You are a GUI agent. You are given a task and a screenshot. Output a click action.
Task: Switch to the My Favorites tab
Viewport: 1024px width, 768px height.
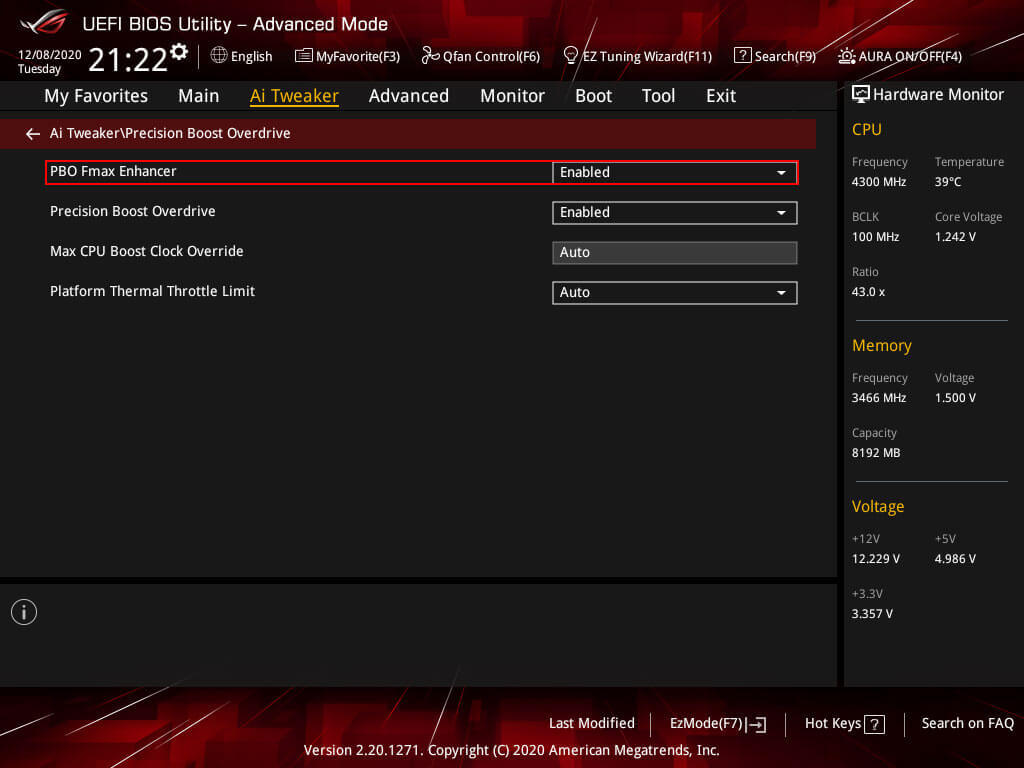96,96
